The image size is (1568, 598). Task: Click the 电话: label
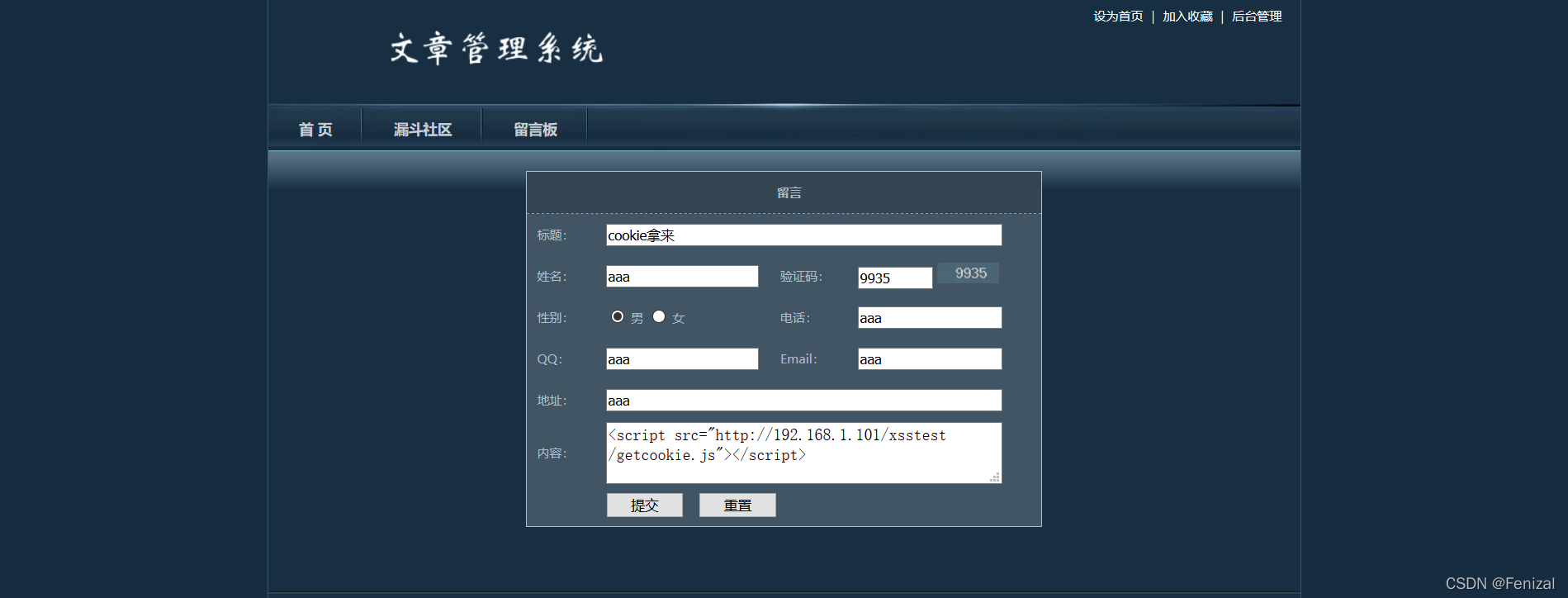point(795,318)
